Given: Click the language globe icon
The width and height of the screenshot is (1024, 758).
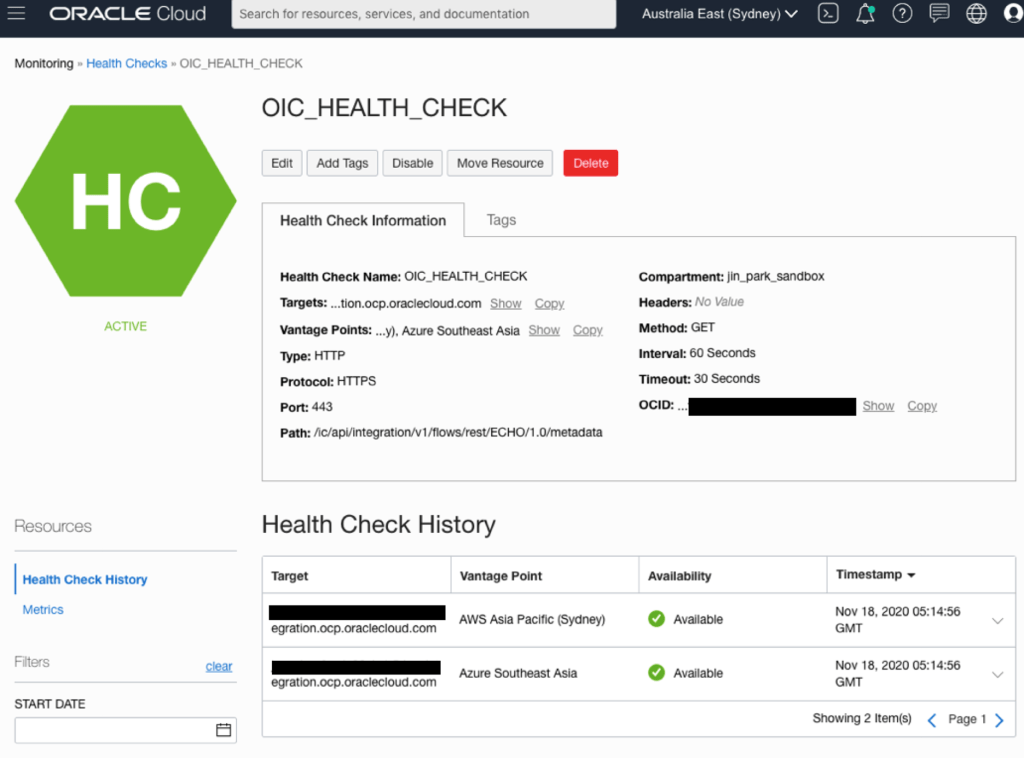Looking at the screenshot, I should [x=977, y=14].
